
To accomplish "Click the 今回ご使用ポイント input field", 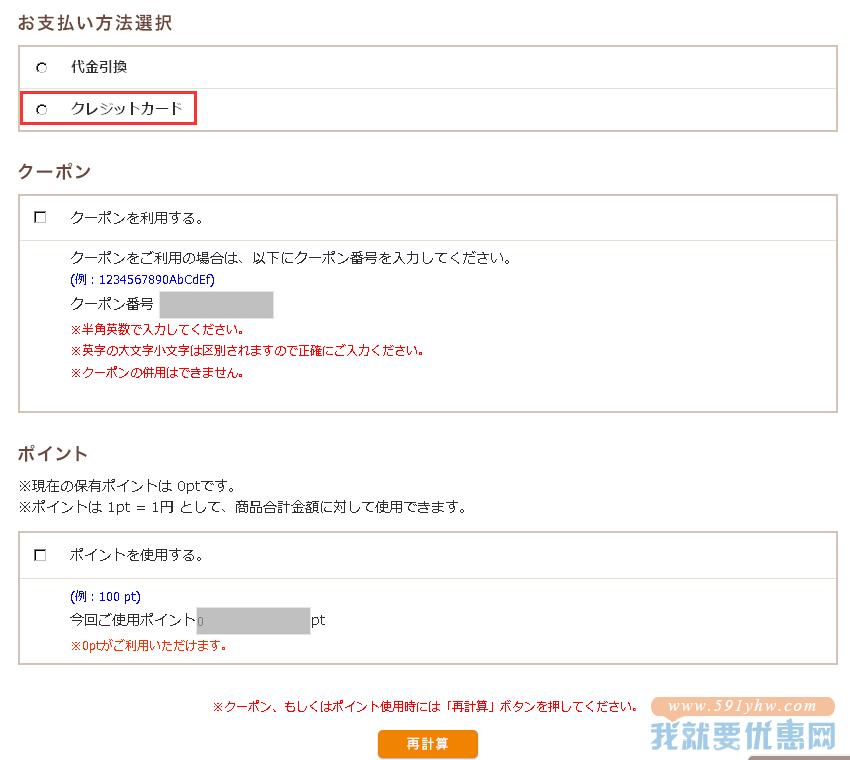I will click(253, 621).
